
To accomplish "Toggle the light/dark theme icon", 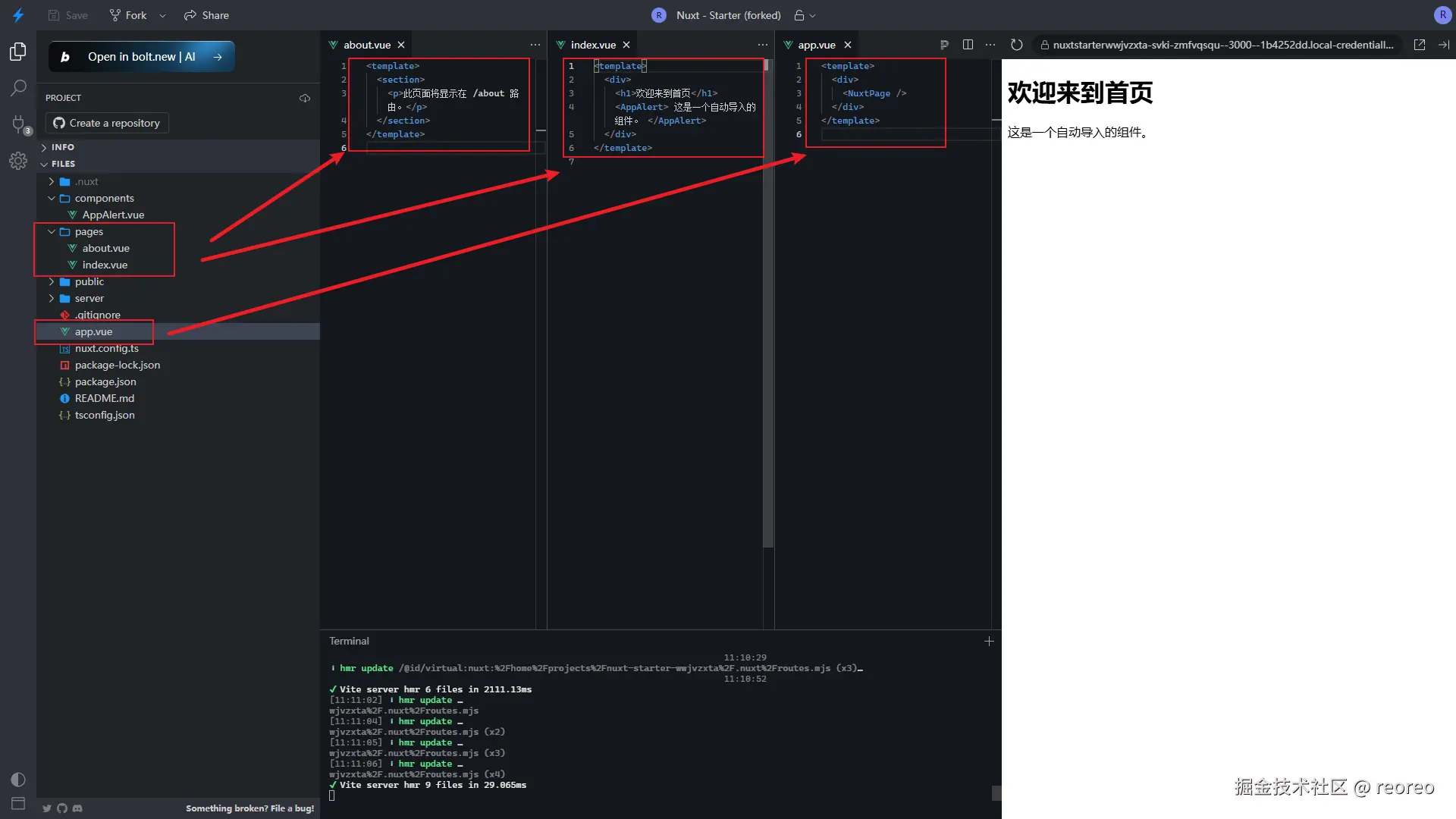I will [x=18, y=780].
